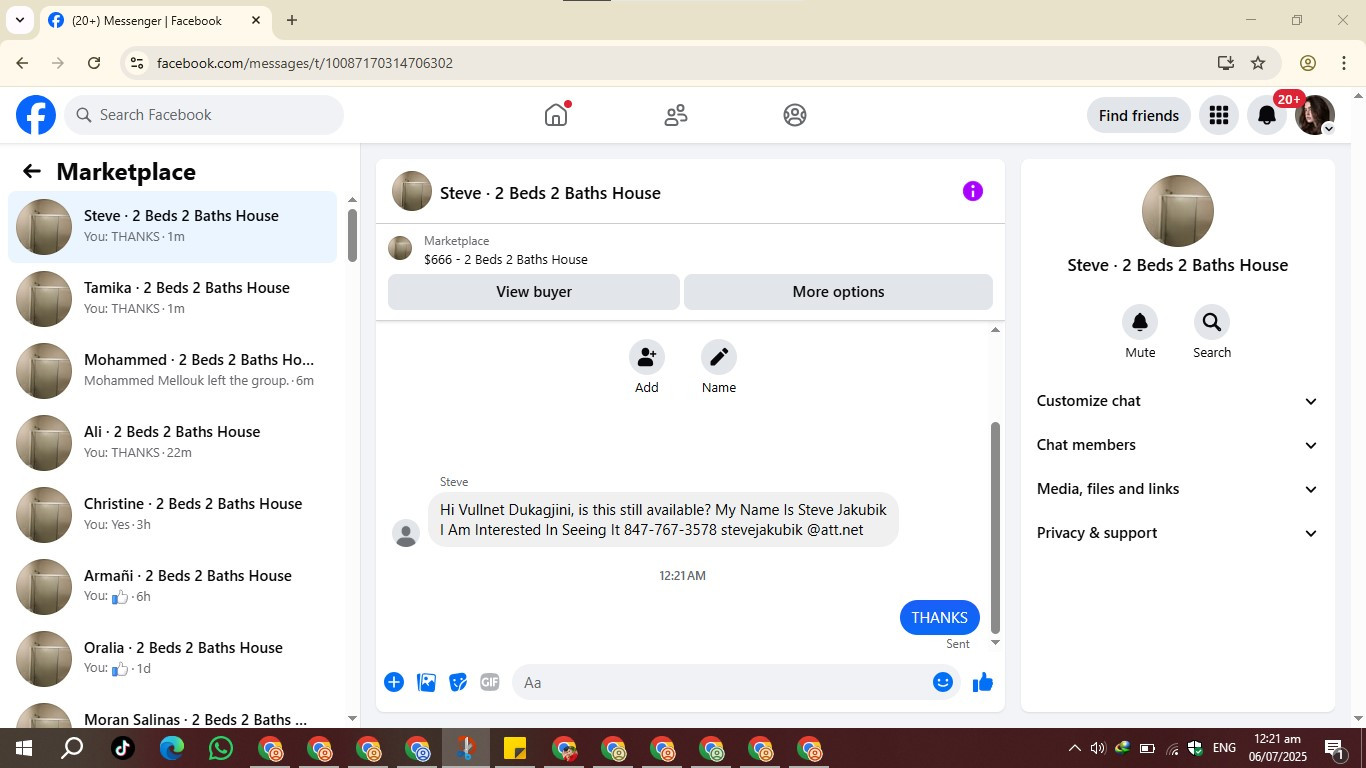Click the View buyer button

coord(534,292)
